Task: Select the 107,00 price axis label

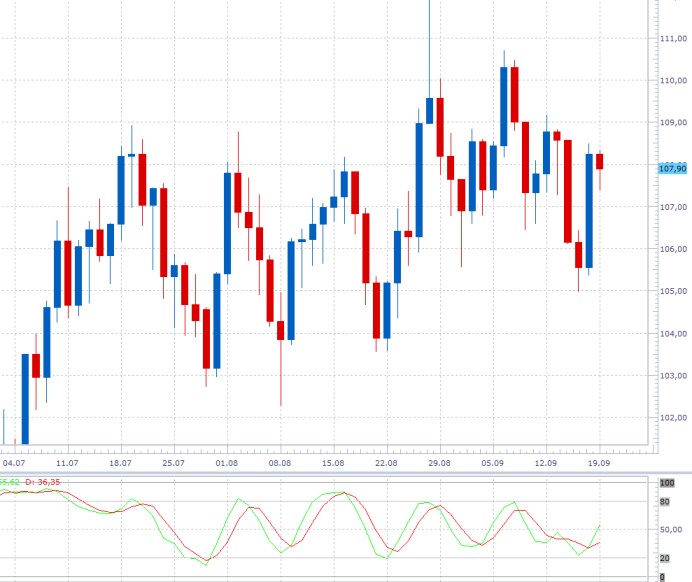Action: [673, 207]
